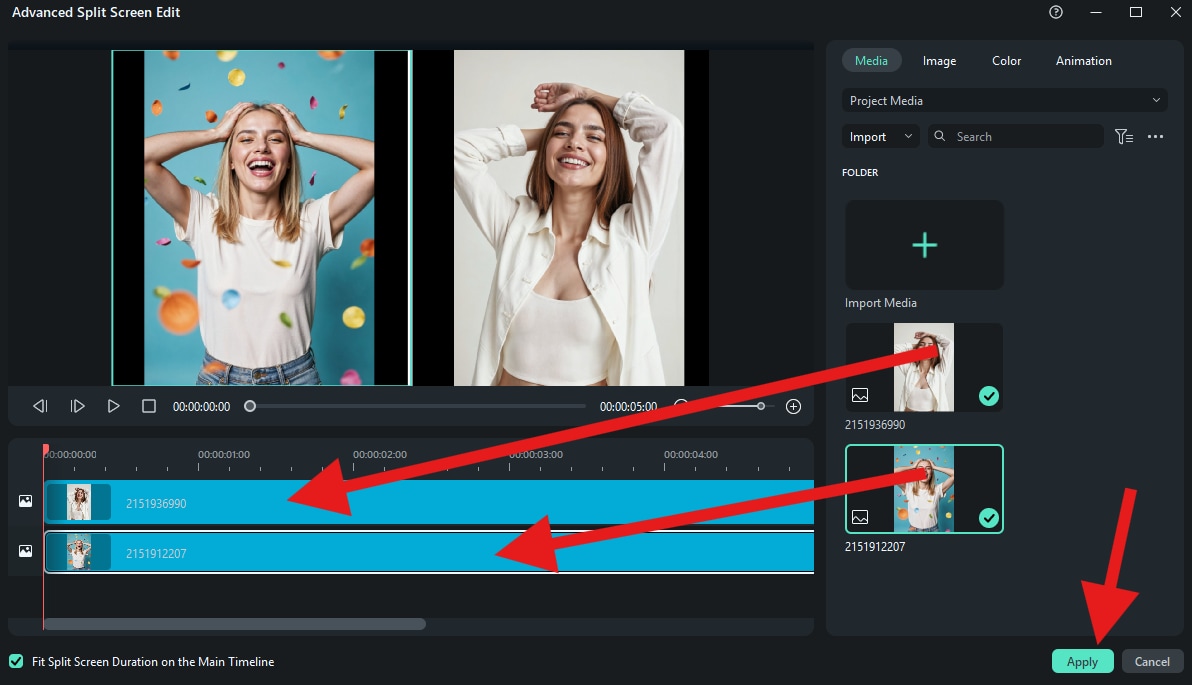Screen dimensions: 1192x685
Task: Switch to the Media tab
Action: pos(871,61)
